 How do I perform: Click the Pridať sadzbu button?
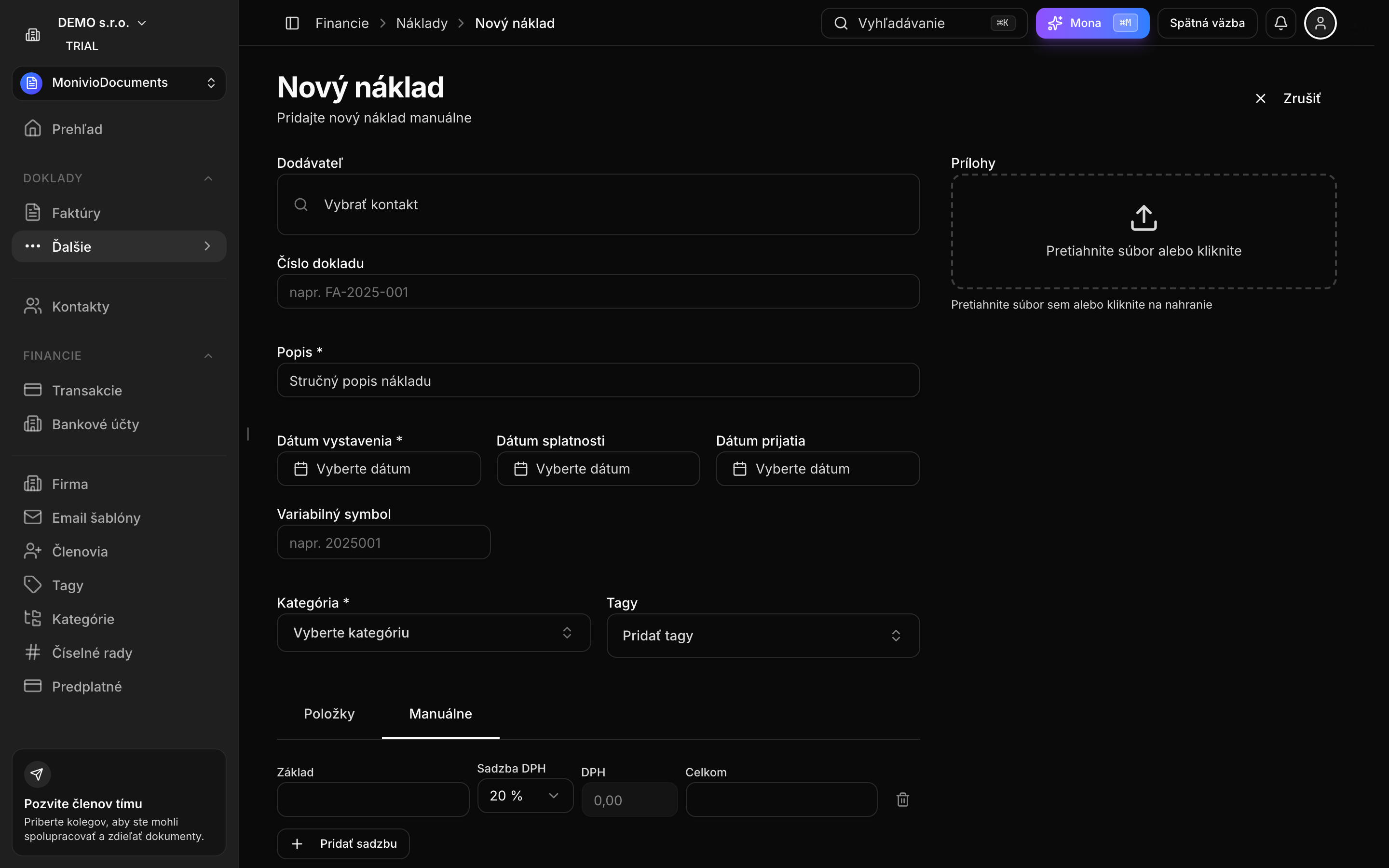(343, 843)
